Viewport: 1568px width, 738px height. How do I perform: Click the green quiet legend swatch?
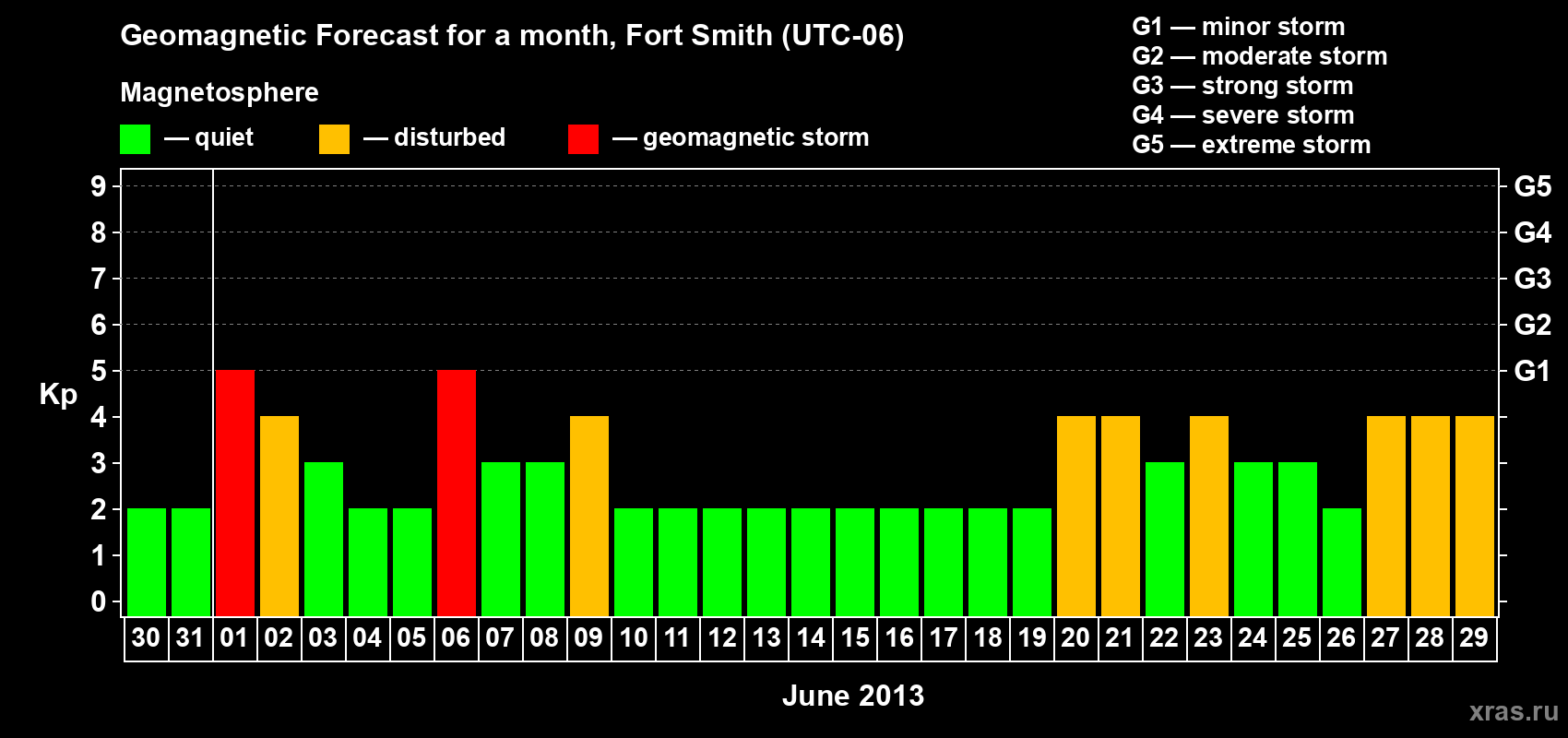point(135,139)
